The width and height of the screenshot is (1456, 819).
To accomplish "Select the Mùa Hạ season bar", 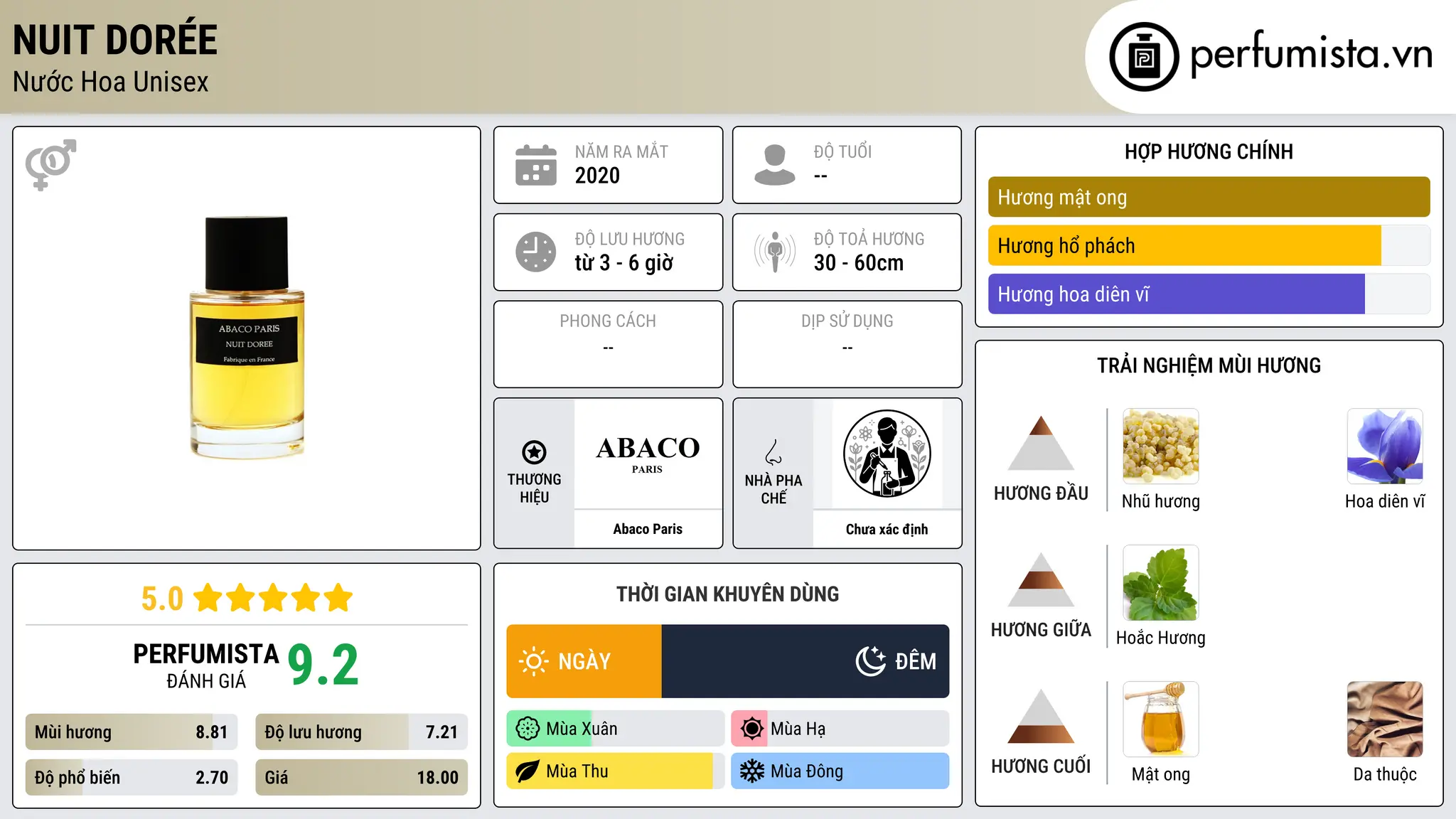I will [x=840, y=729].
